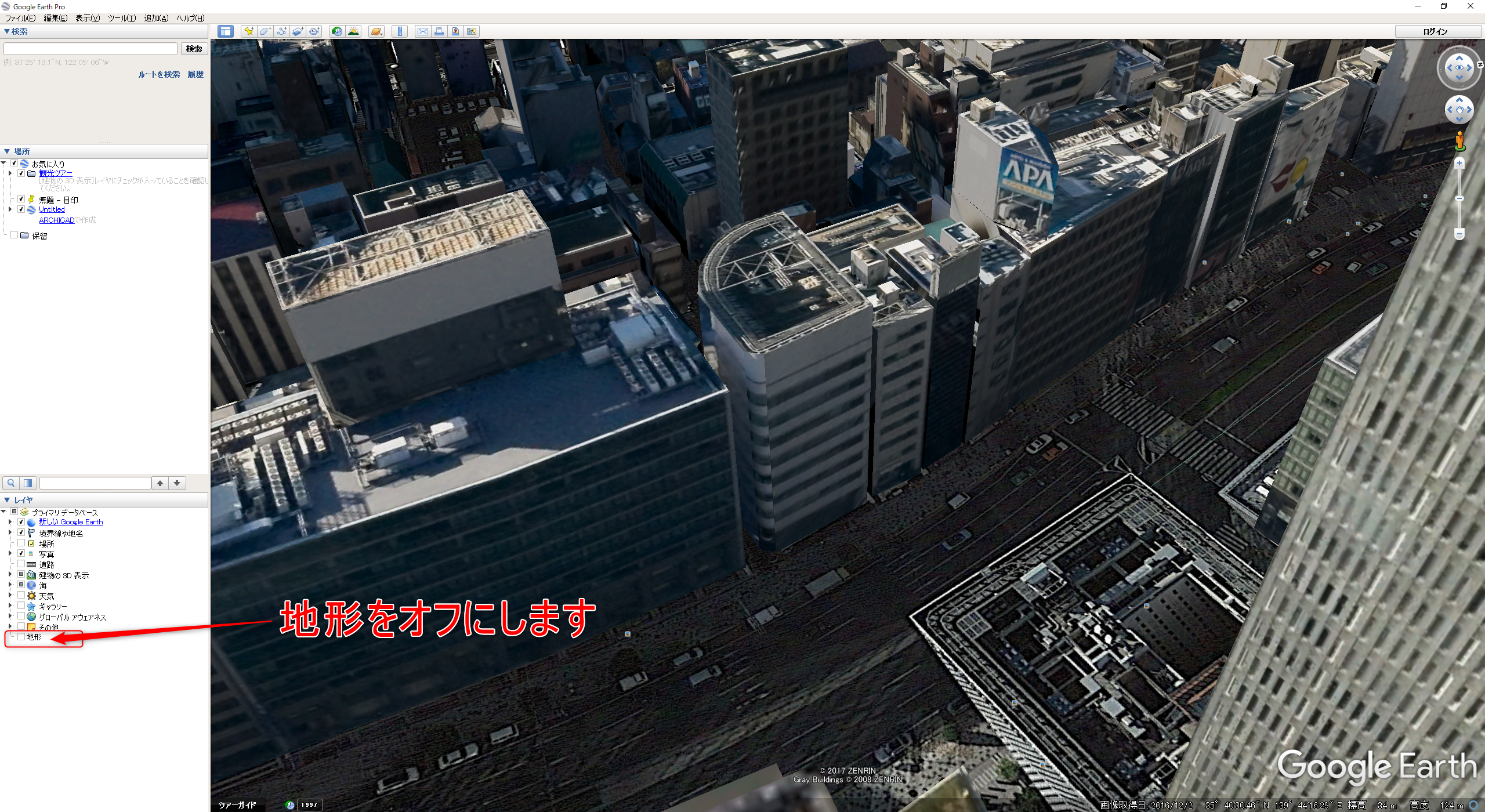The image size is (1485, 812).
Task: Open the ファイル(F) menu
Action: [20, 18]
